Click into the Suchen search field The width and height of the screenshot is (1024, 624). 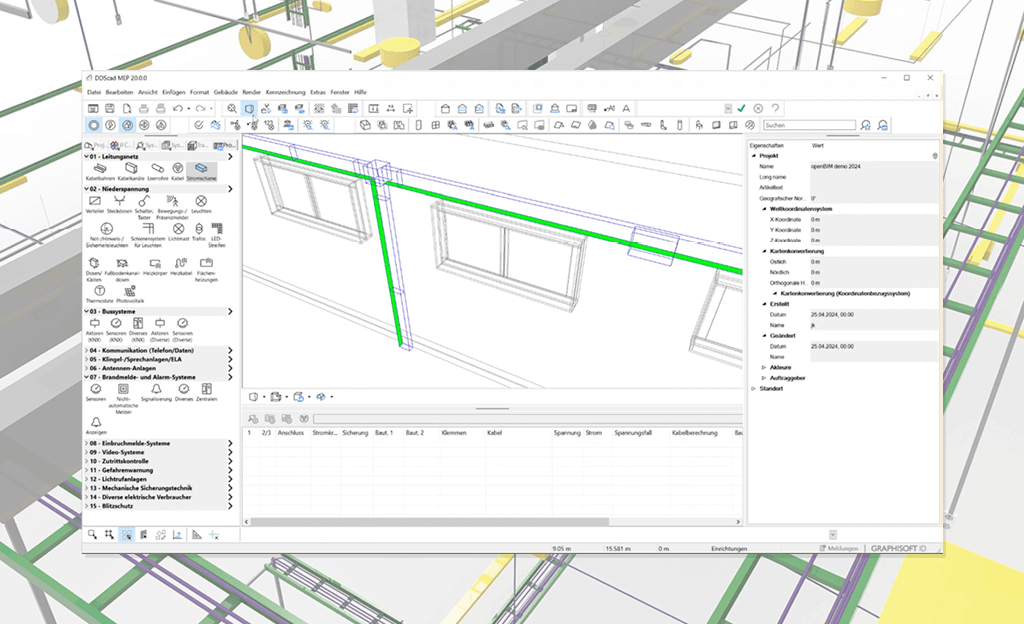point(808,125)
